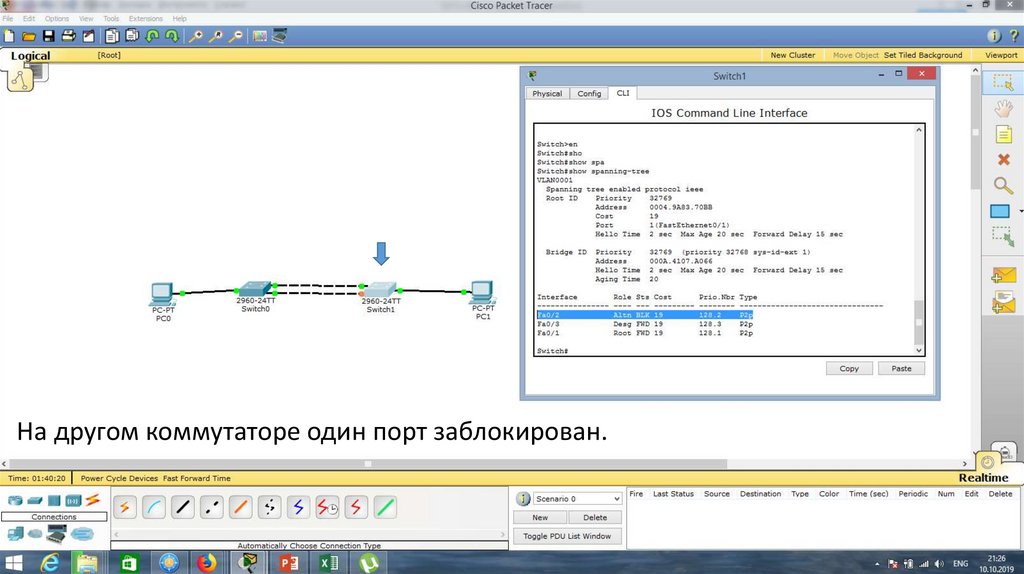Viewport: 1024px width, 574px height.
Task: Open the Options menu
Action: [57, 18]
